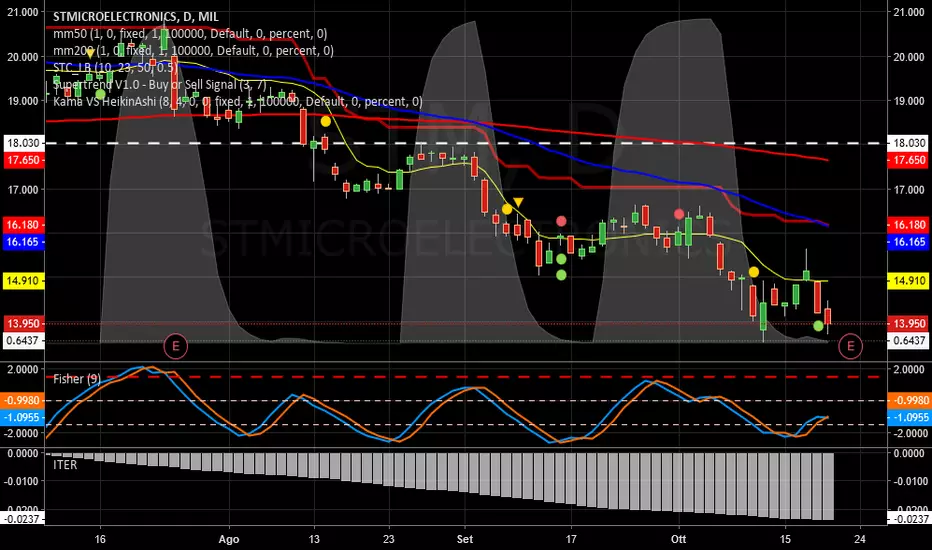Click the Set label on the time axis
The width and height of the screenshot is (932, 550).
(465, 539)
